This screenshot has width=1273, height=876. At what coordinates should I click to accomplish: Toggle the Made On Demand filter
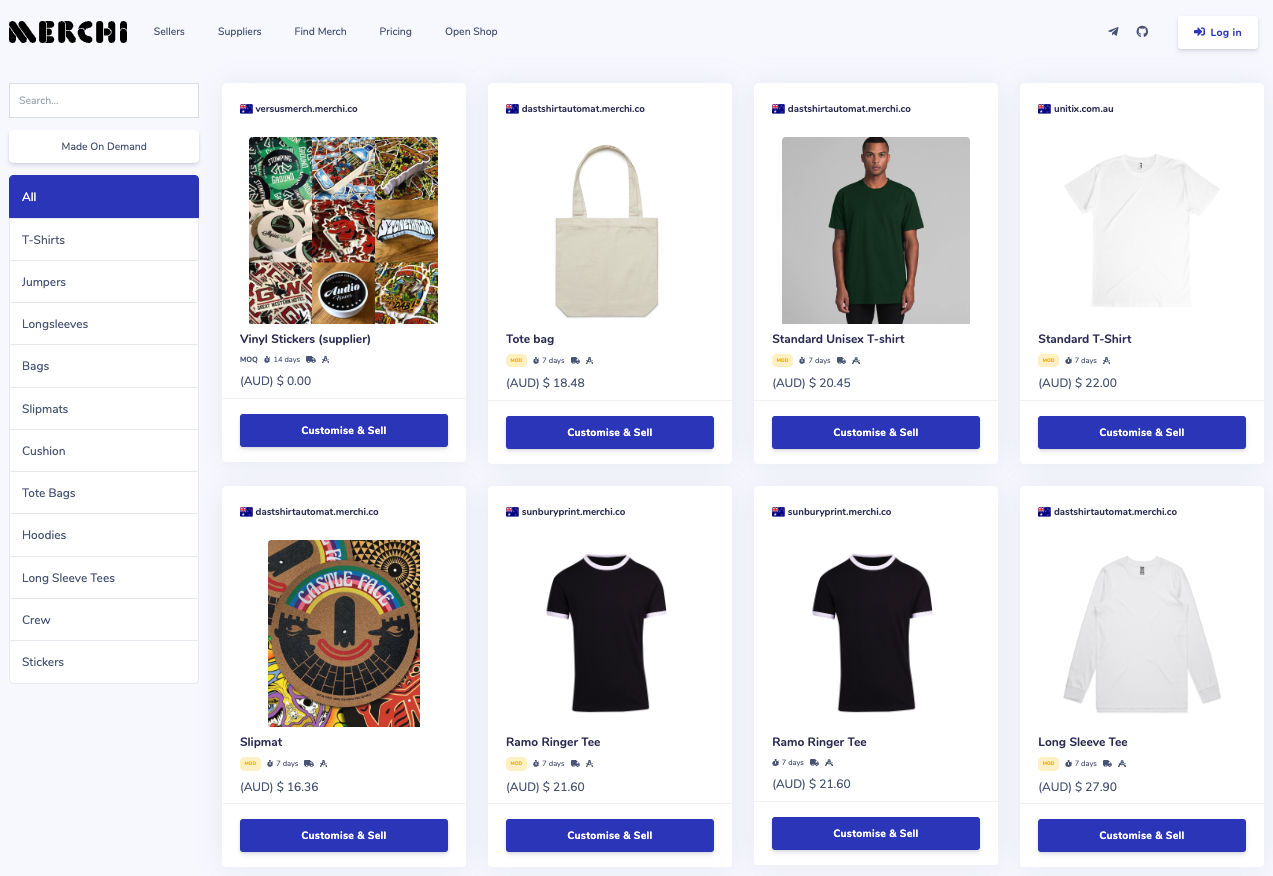tap(104, 146)
